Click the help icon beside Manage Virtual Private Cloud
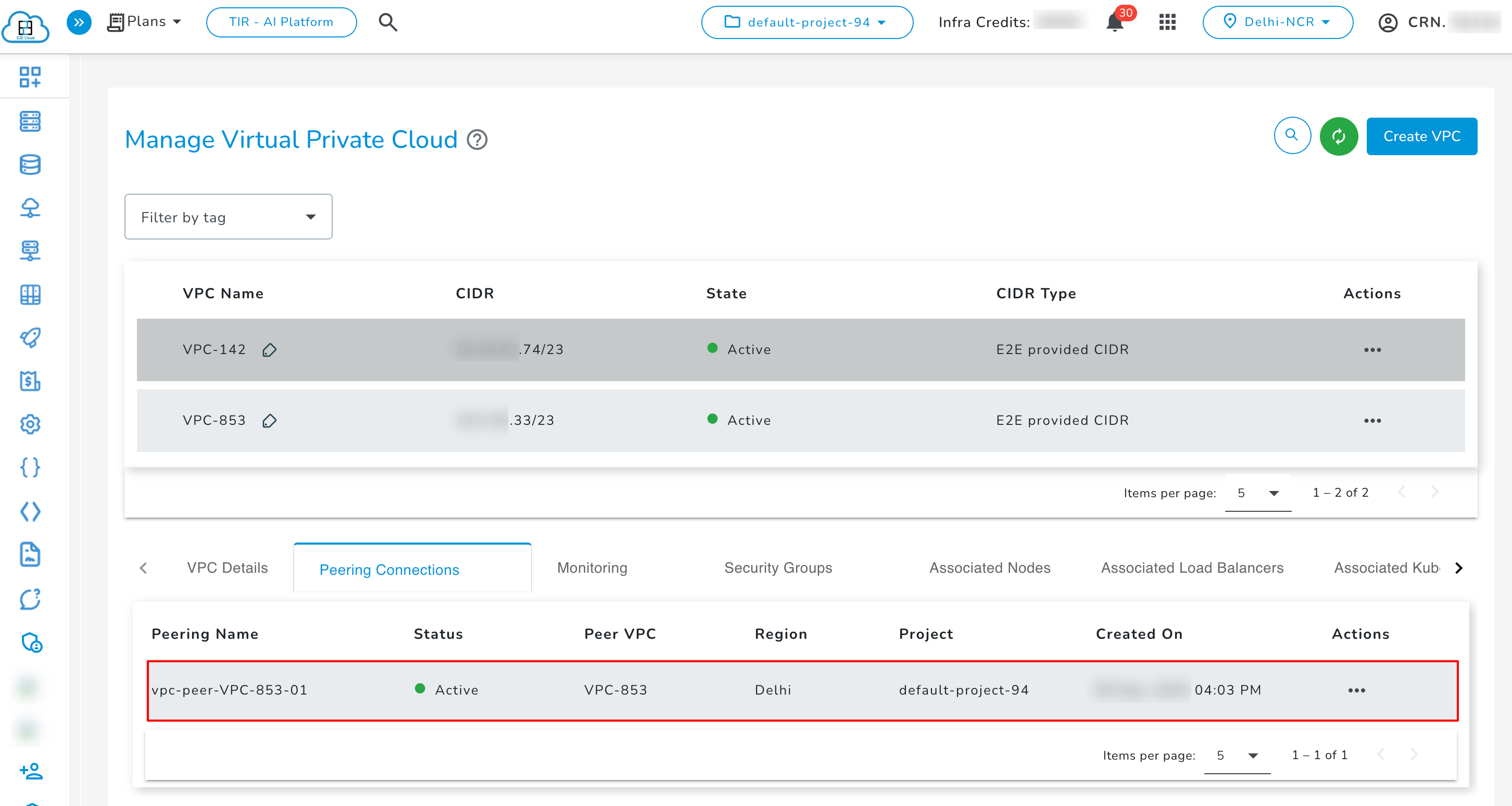The width and height of the screenshot is (1512, 806). 476,140
